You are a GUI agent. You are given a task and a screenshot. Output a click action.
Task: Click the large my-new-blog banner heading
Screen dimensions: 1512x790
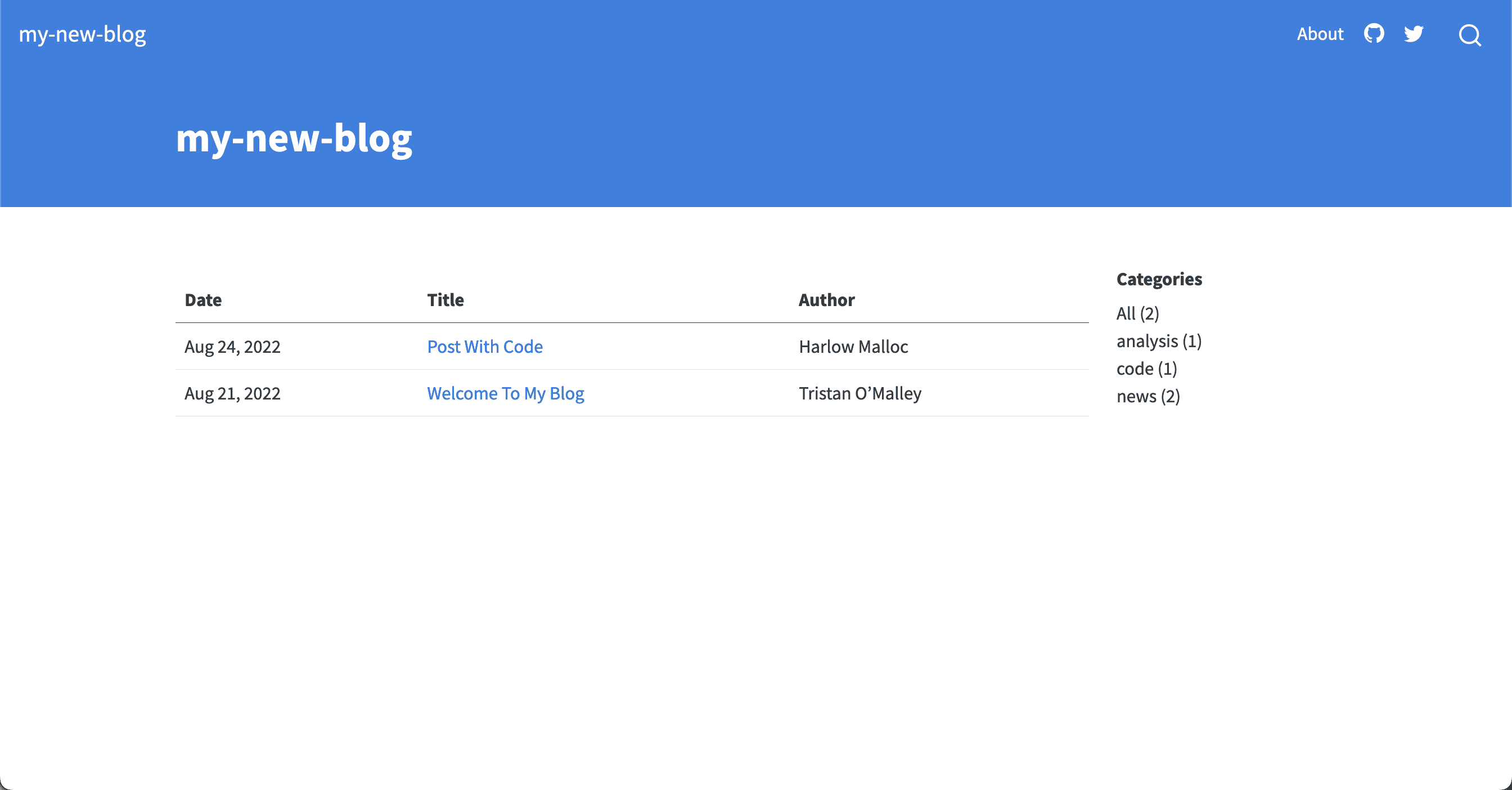click(x=295, y=139)
